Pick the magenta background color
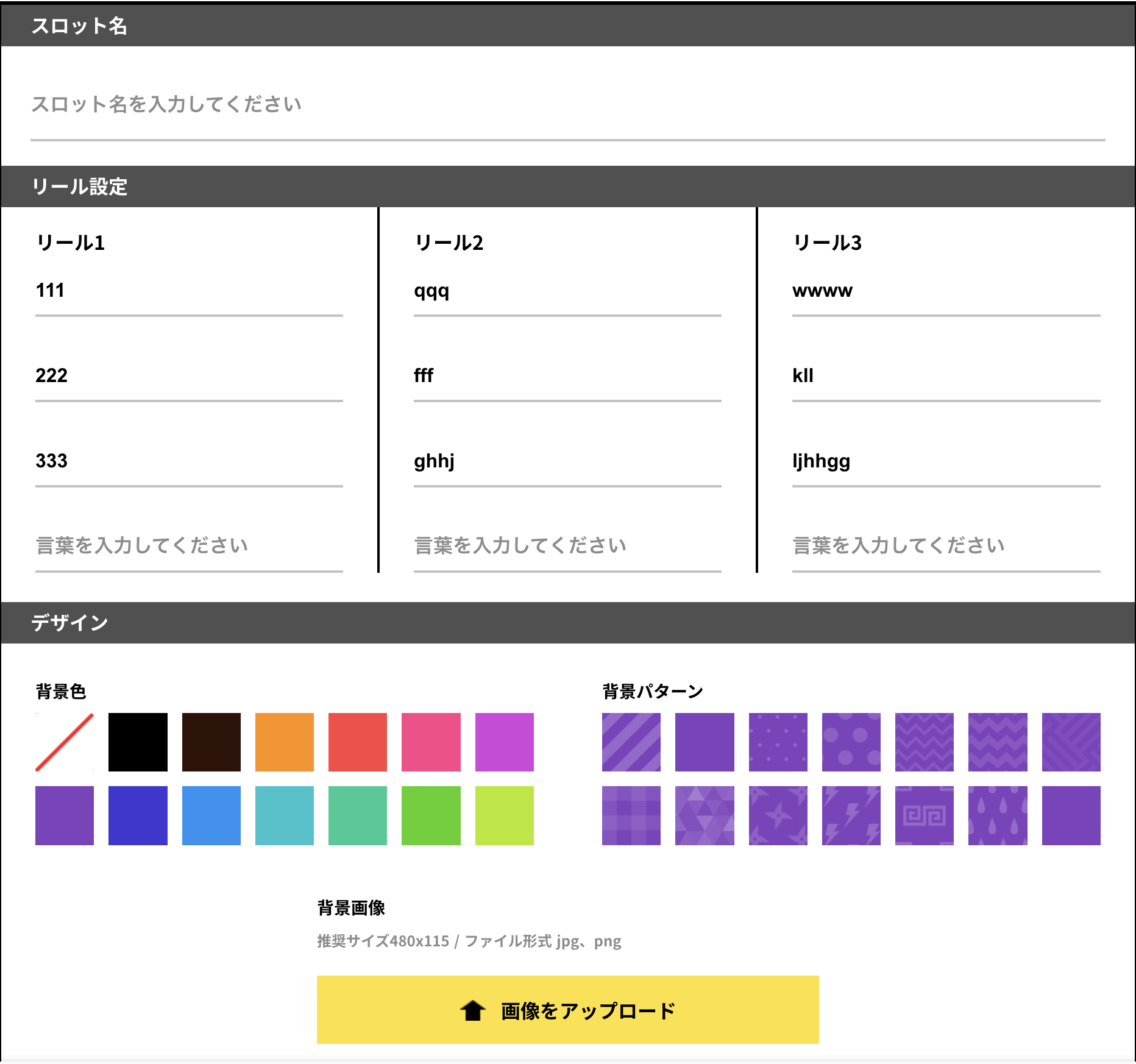Viewport: 1136px width, 1064px height. 505,742
